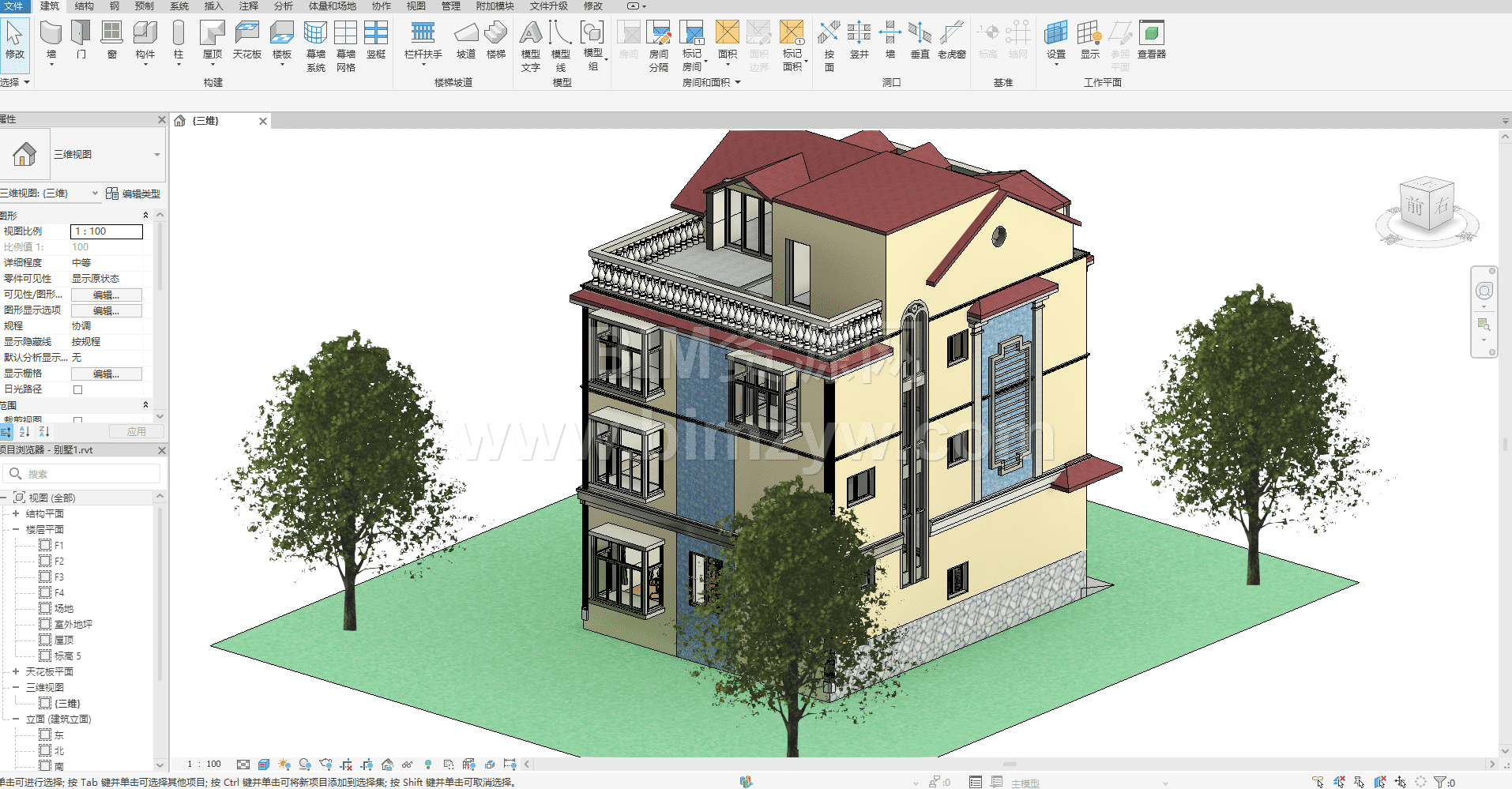Toggle the Crop View (裁剪视图) checkbox

pos(77,420)
